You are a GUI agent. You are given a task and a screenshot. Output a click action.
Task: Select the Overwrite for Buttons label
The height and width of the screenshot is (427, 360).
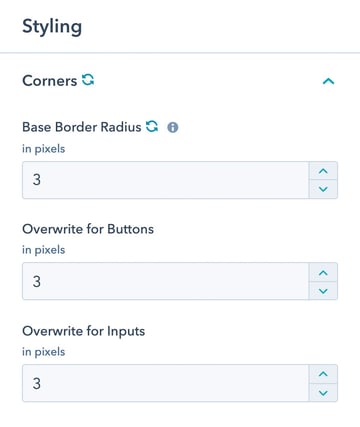point(88,229)
